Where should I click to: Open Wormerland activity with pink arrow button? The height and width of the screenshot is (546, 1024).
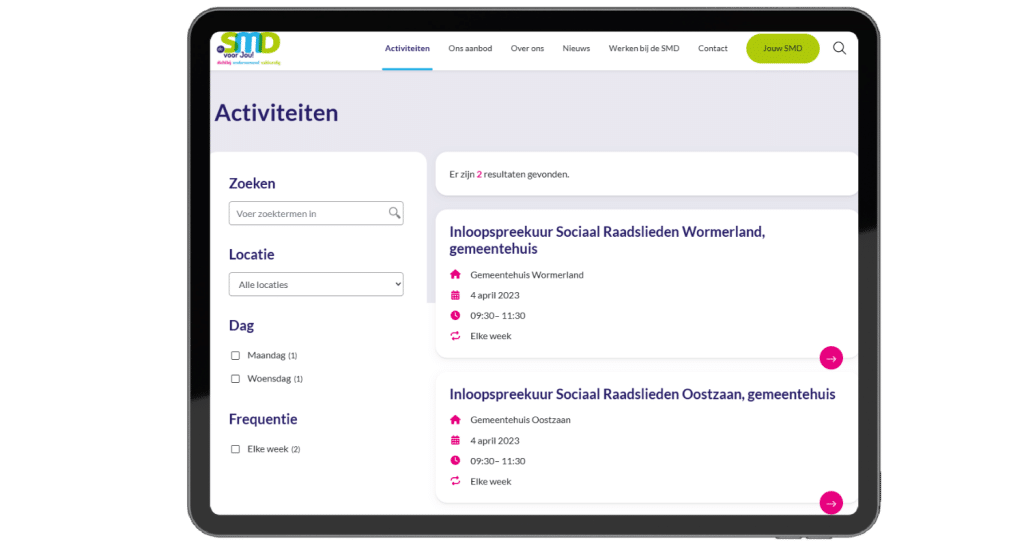pyautogui.click(x=831, y=358)
